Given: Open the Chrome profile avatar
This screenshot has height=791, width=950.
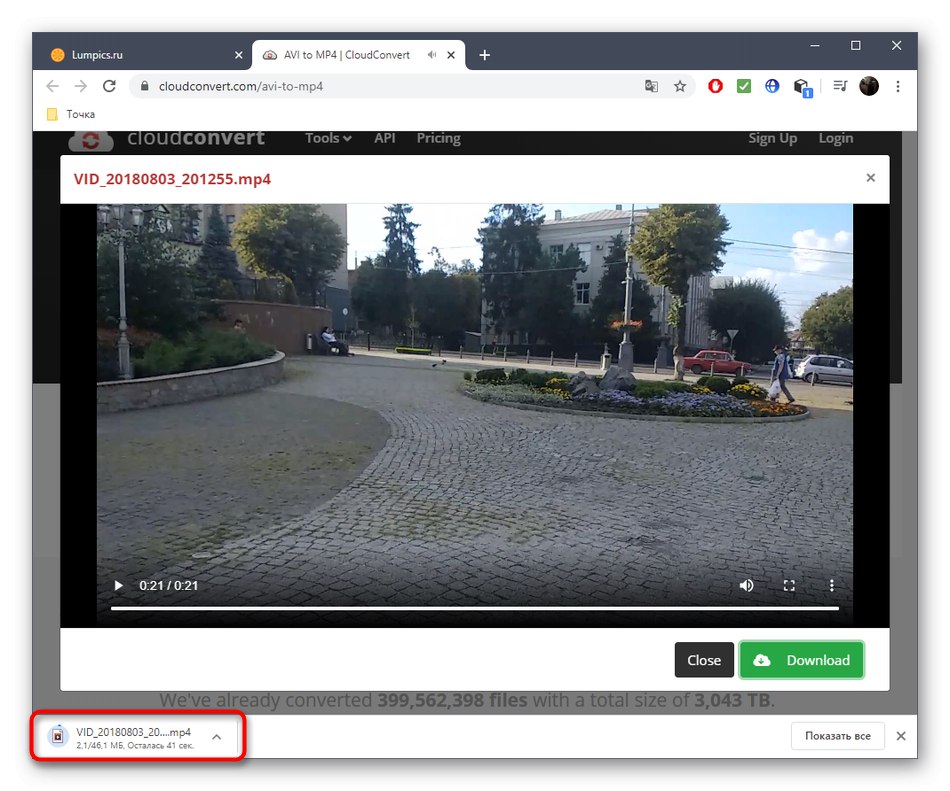Looking at the screenshot, I should 869,86.
